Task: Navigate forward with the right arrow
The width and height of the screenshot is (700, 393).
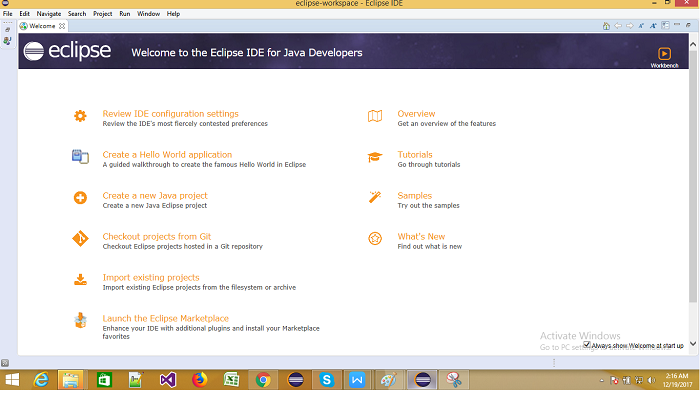Action: (629, 26)
